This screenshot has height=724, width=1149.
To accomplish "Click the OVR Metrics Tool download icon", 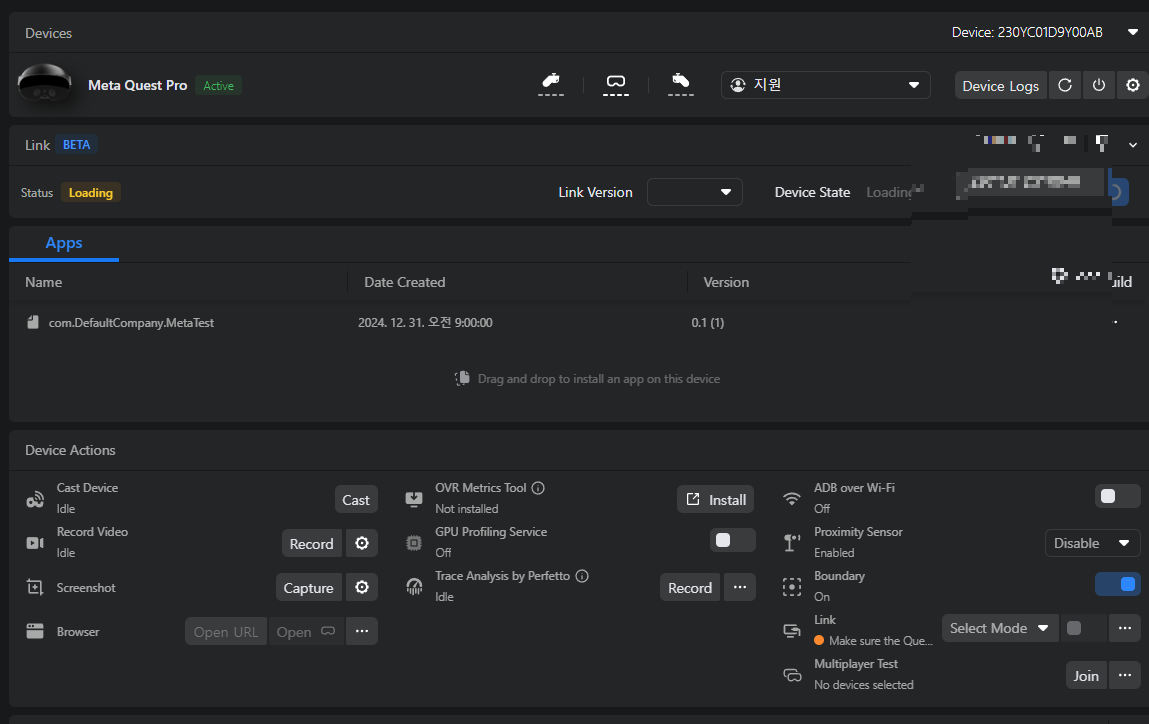I will [414, 500].
